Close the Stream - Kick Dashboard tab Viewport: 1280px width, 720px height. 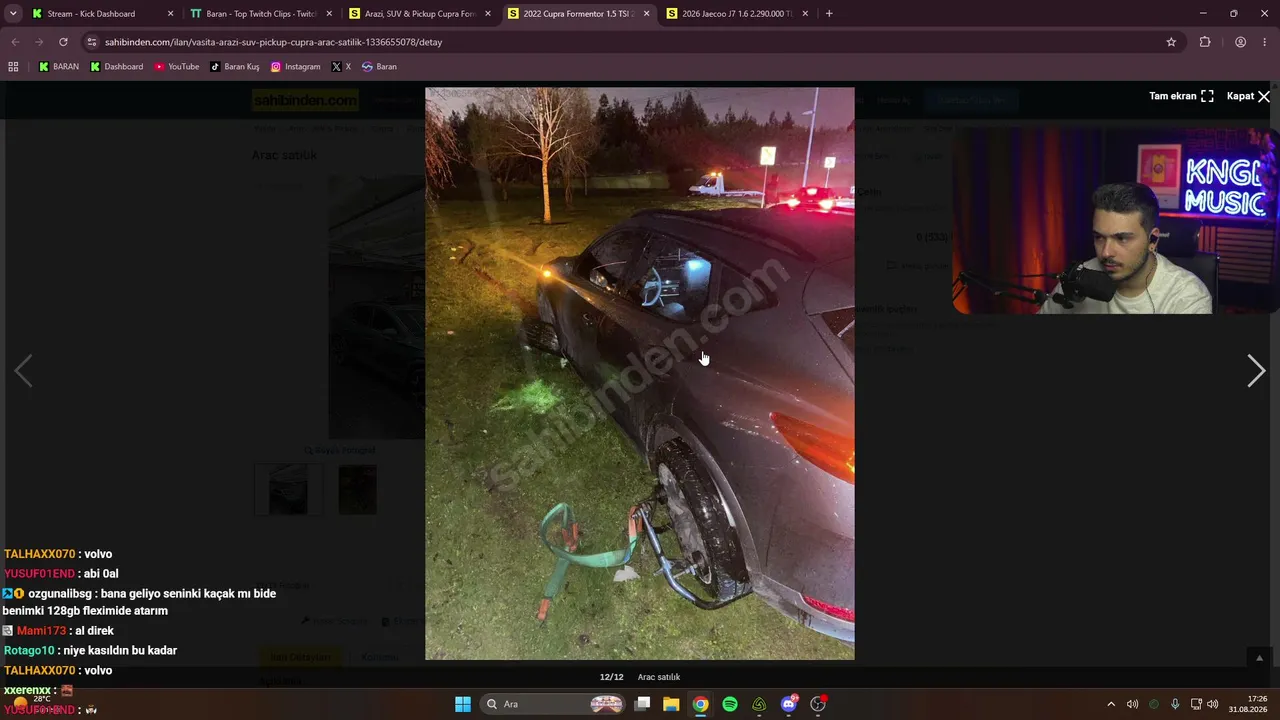coord(170,14)
